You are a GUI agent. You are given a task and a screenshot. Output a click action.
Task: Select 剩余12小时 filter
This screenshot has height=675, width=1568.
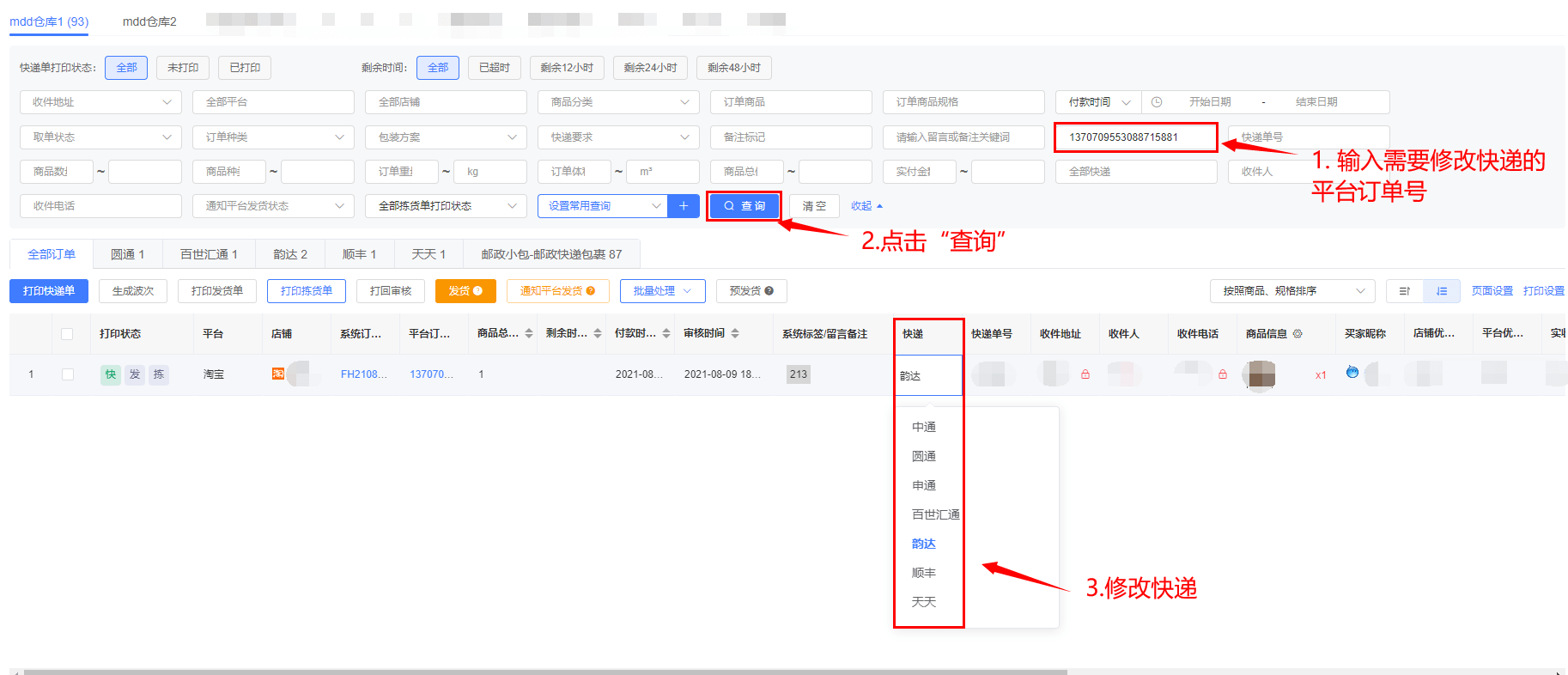568,68
